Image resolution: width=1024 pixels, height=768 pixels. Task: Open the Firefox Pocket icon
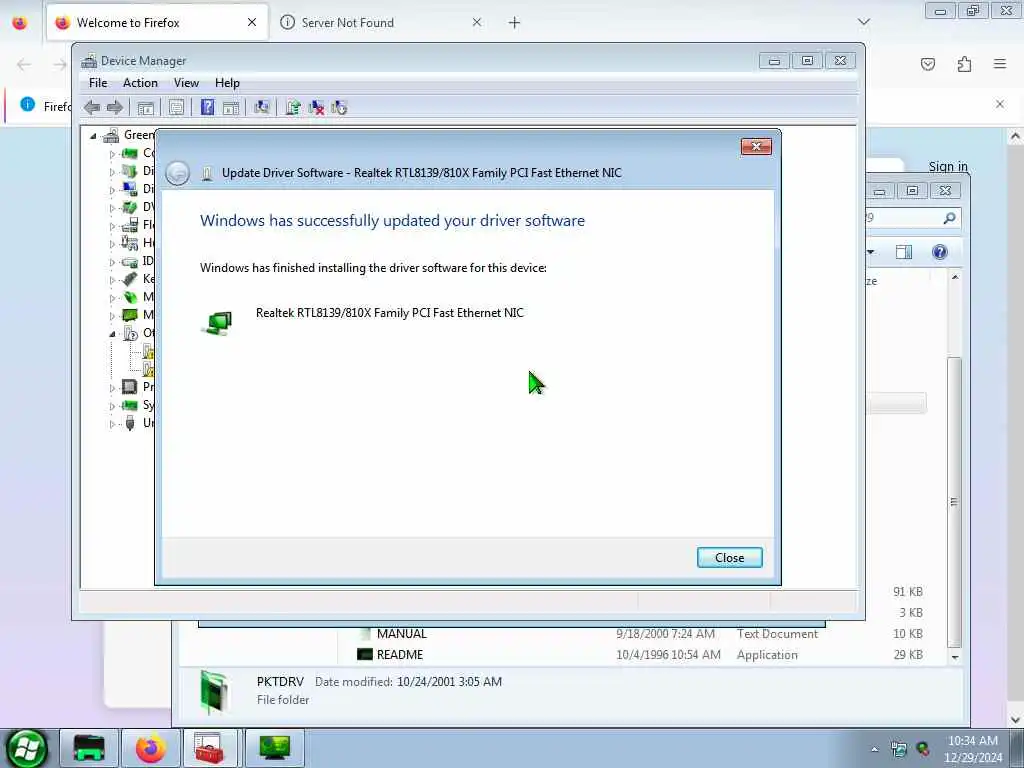(x=928, y=64)
